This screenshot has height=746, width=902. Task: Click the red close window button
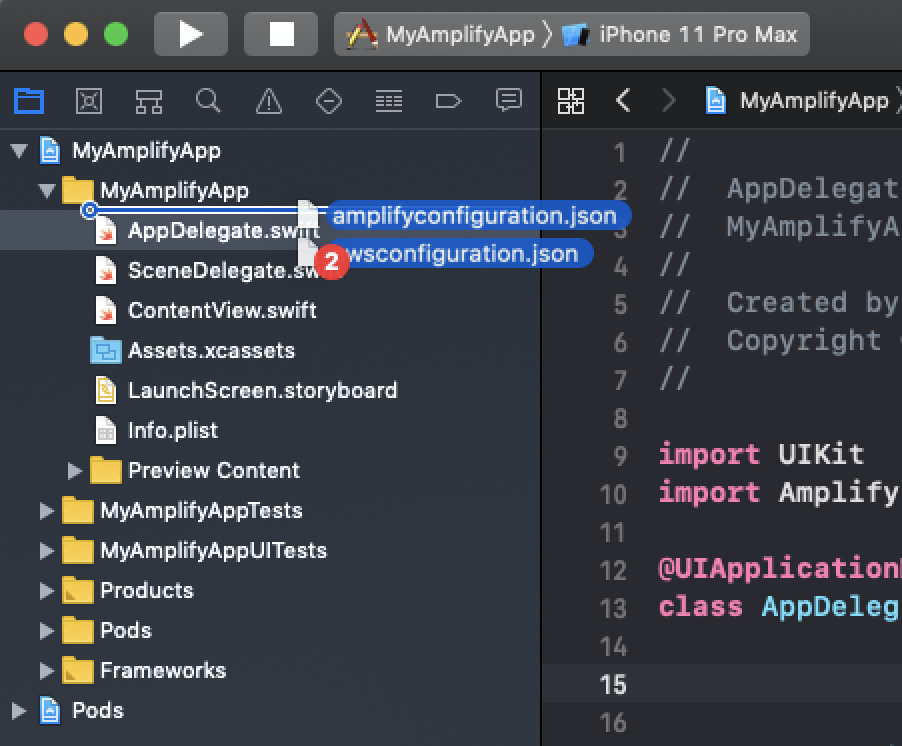36,34
